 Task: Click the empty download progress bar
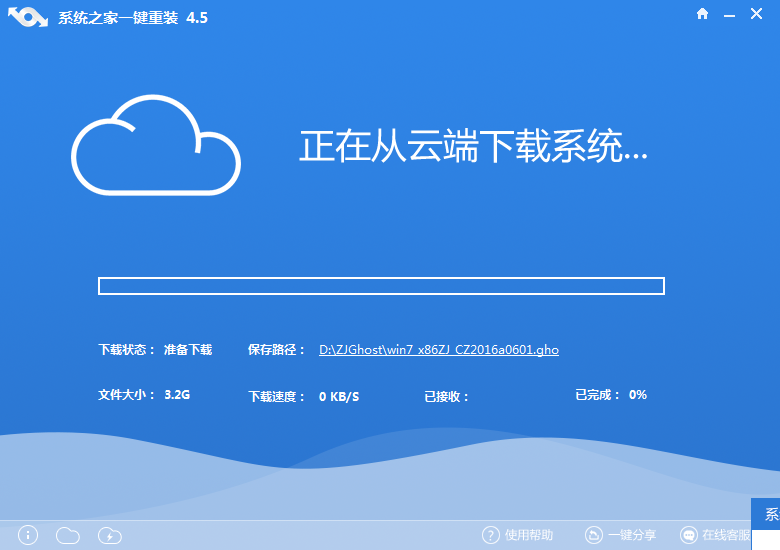tap(381, 286)
